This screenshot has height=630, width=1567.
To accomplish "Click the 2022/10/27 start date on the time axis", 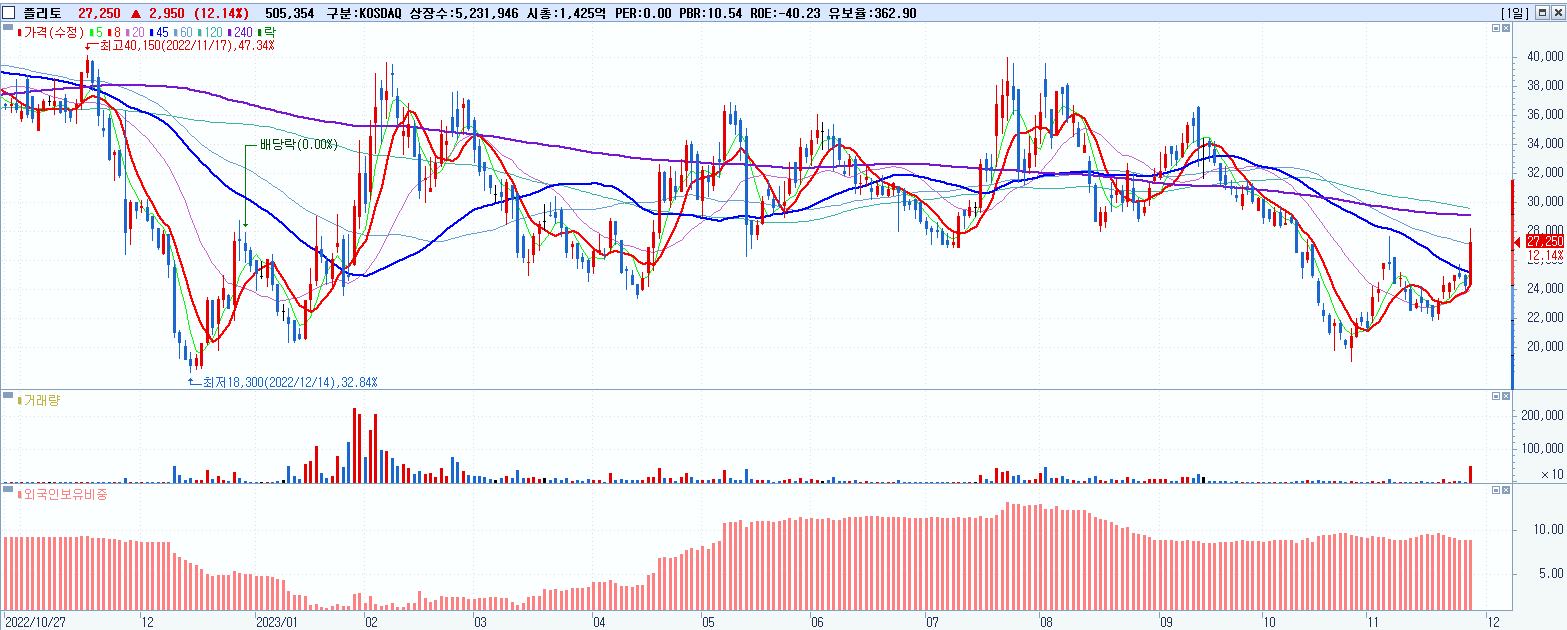I will tap(35, 620).
